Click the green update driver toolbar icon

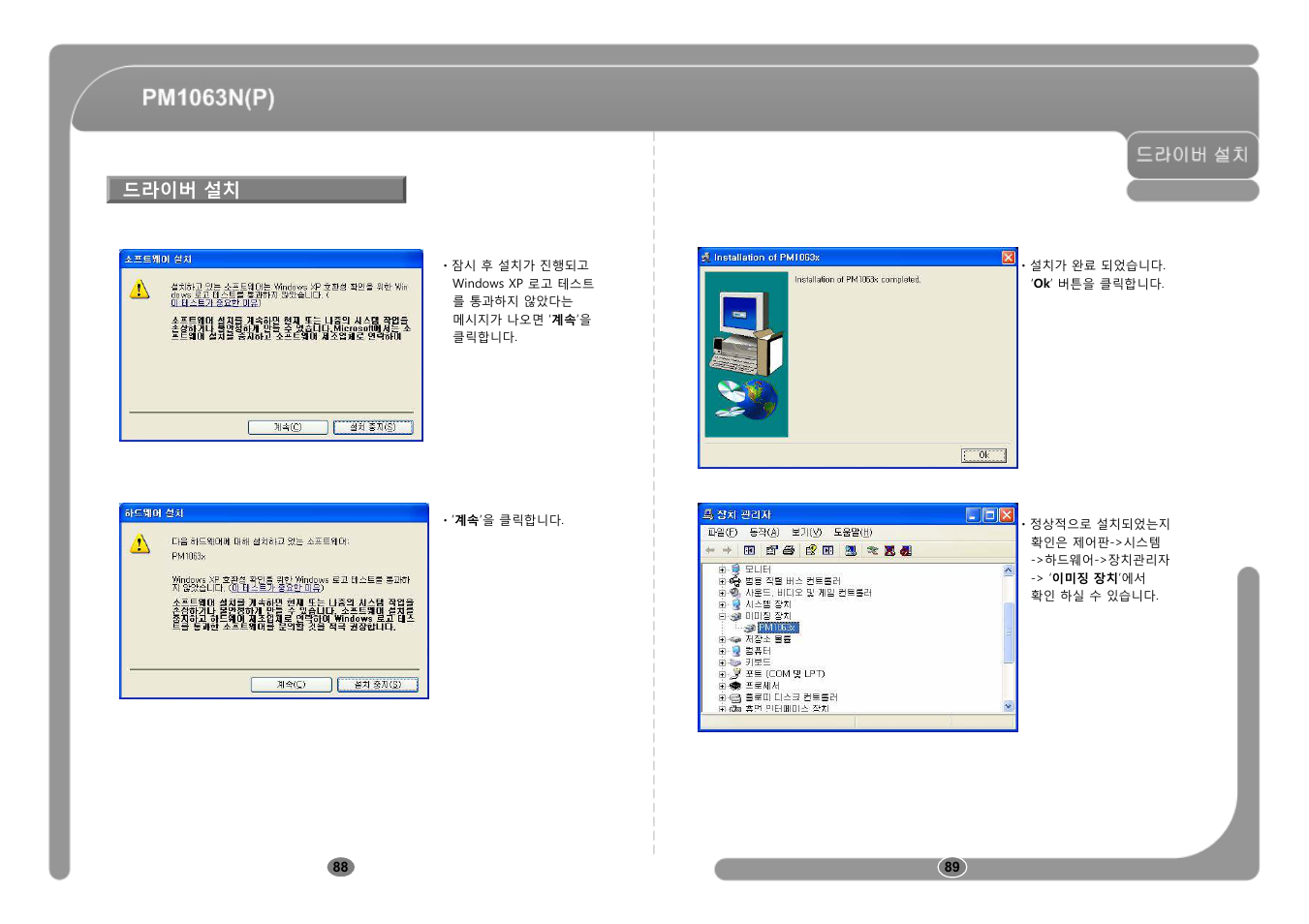tap(872, 550)
